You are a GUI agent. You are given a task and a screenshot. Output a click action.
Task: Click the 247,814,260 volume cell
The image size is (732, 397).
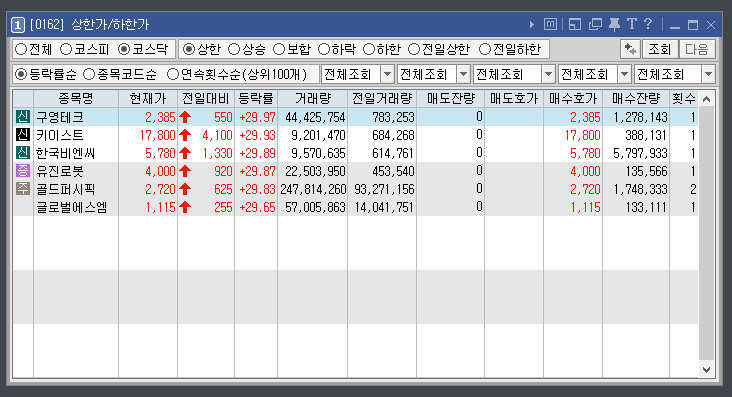[313, 189]
